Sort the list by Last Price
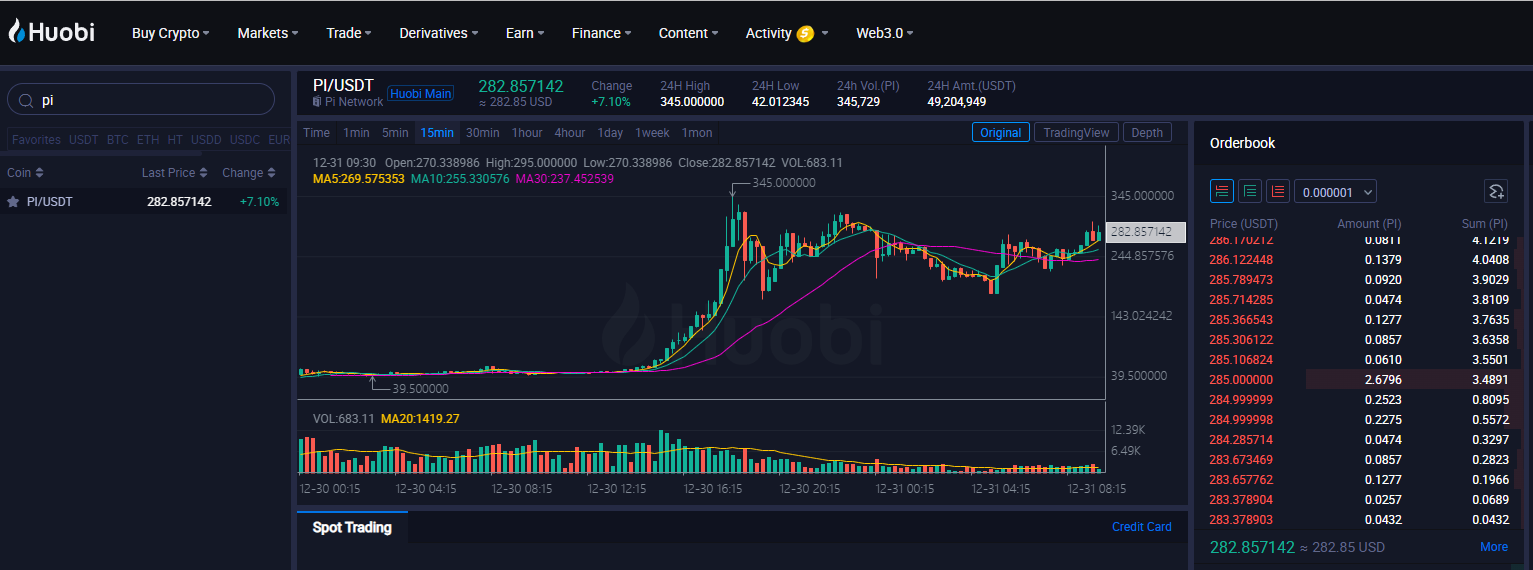The height and width of the screenshot is (570, 1533). click(x=174, y=173)
